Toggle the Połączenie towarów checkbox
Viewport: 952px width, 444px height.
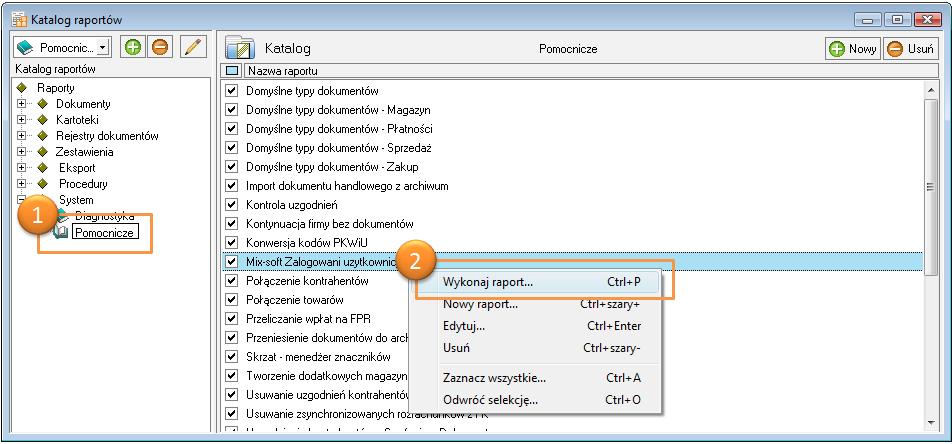click(x=232, y=300)
